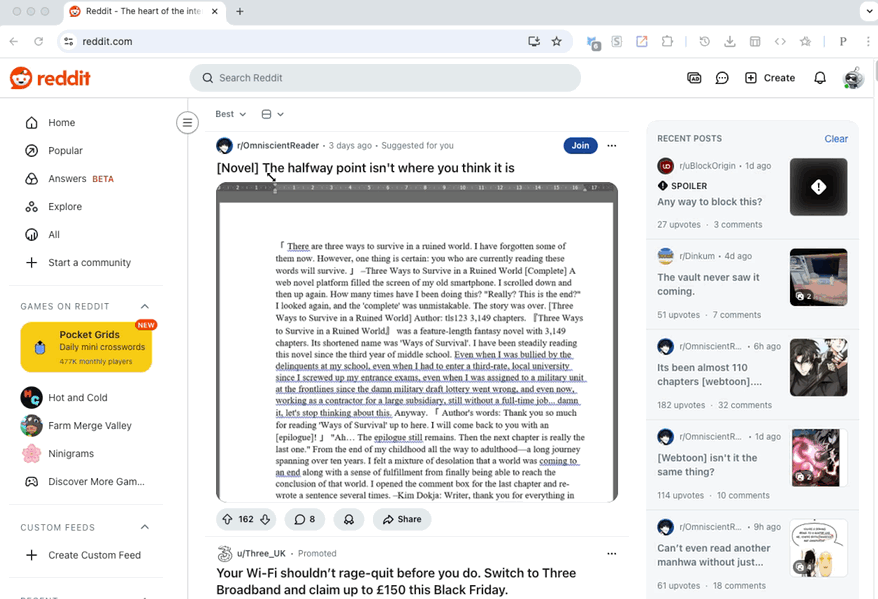Select Explore from the left navigation

tap(65, 207)
